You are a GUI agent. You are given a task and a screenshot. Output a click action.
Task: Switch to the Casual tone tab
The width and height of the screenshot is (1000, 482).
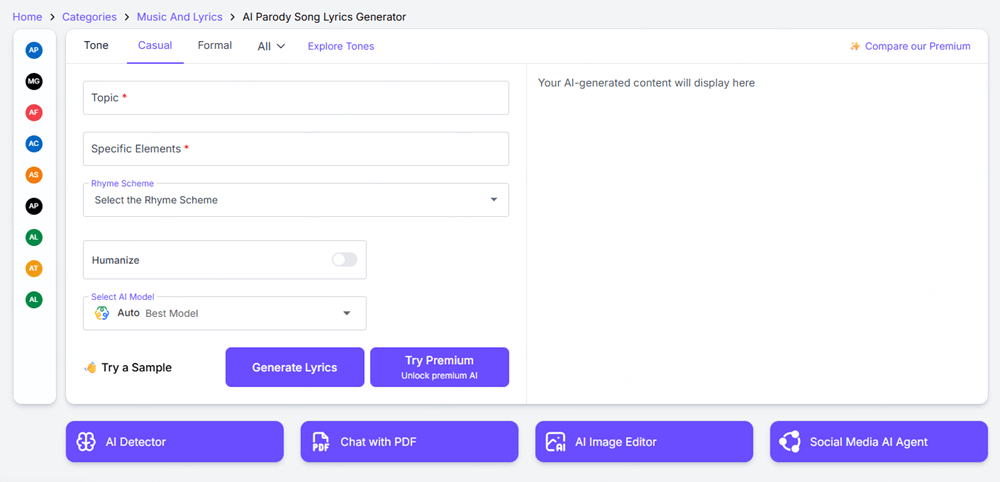(155, 45)
